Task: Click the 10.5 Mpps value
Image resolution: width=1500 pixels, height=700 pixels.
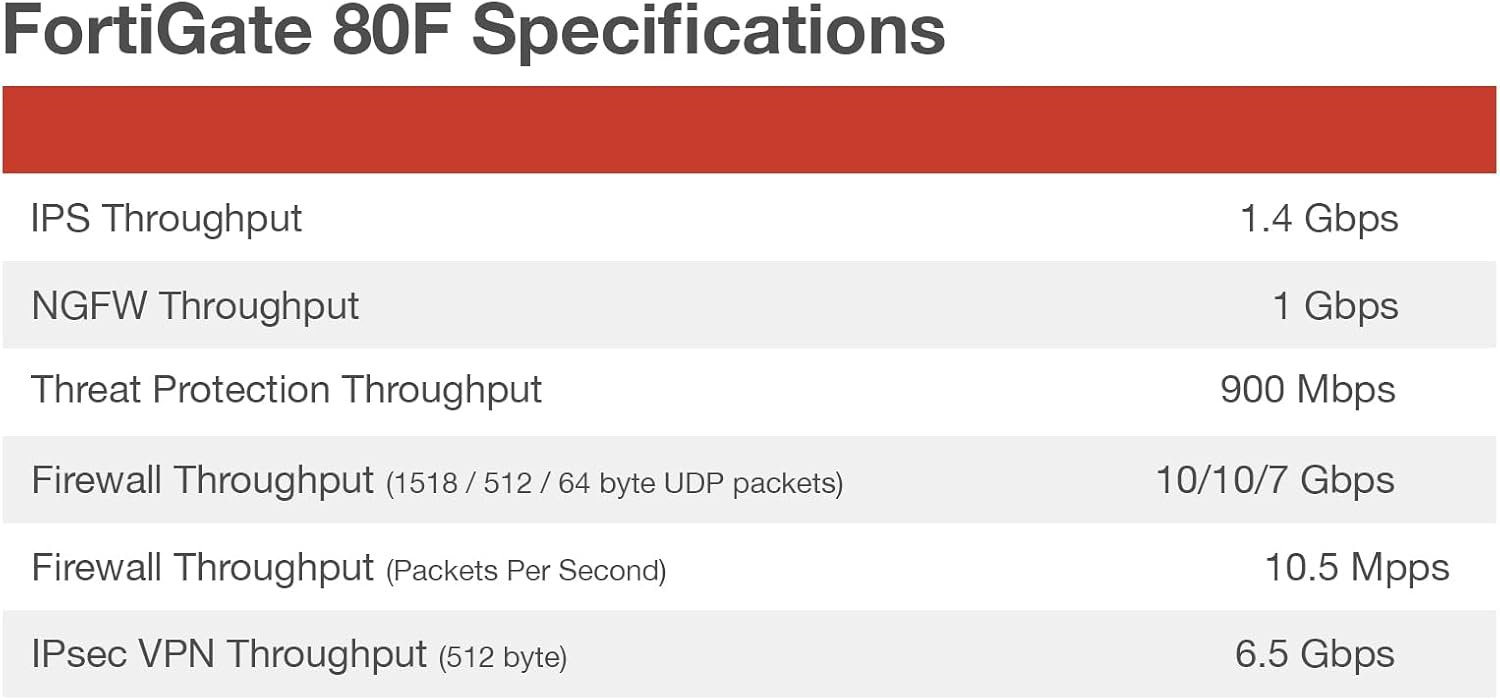Action: pyautogui.click(x=1356, y=568)
